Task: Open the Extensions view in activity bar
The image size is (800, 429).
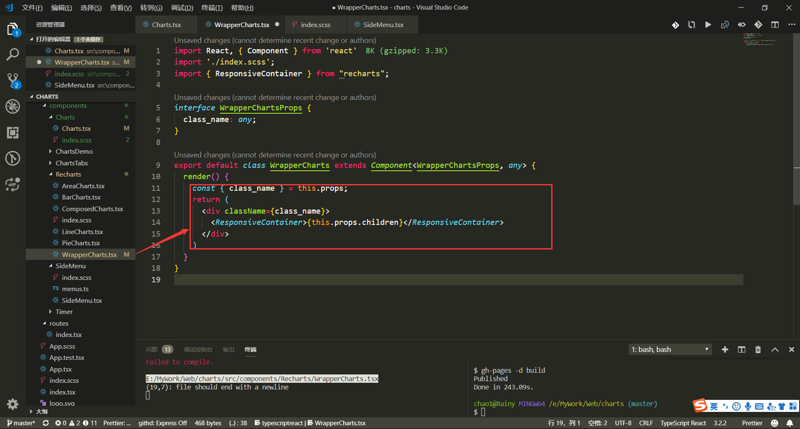Action: click(13, 133)
